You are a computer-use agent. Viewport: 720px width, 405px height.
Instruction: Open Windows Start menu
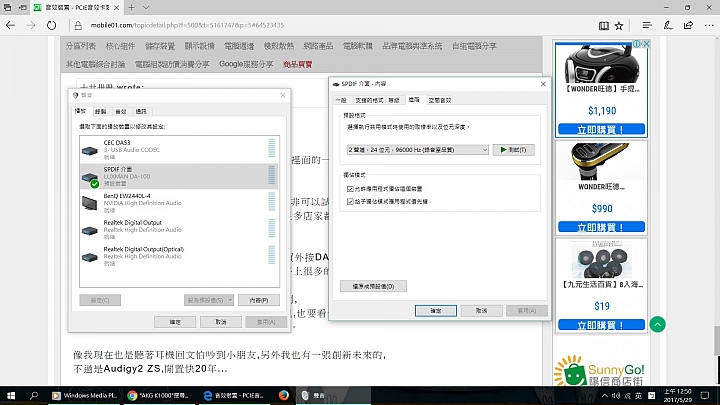[x=11, y=395]
